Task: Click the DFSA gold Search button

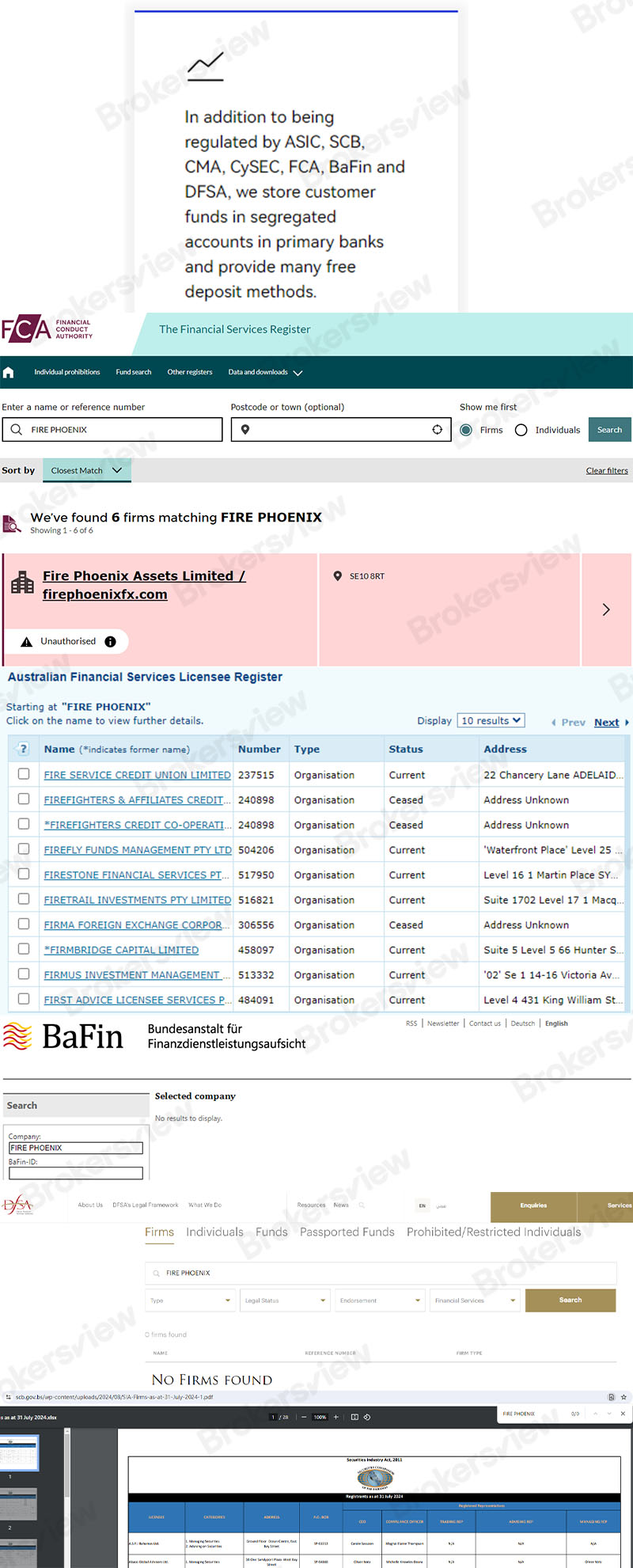Action: tap(570, 1300)
